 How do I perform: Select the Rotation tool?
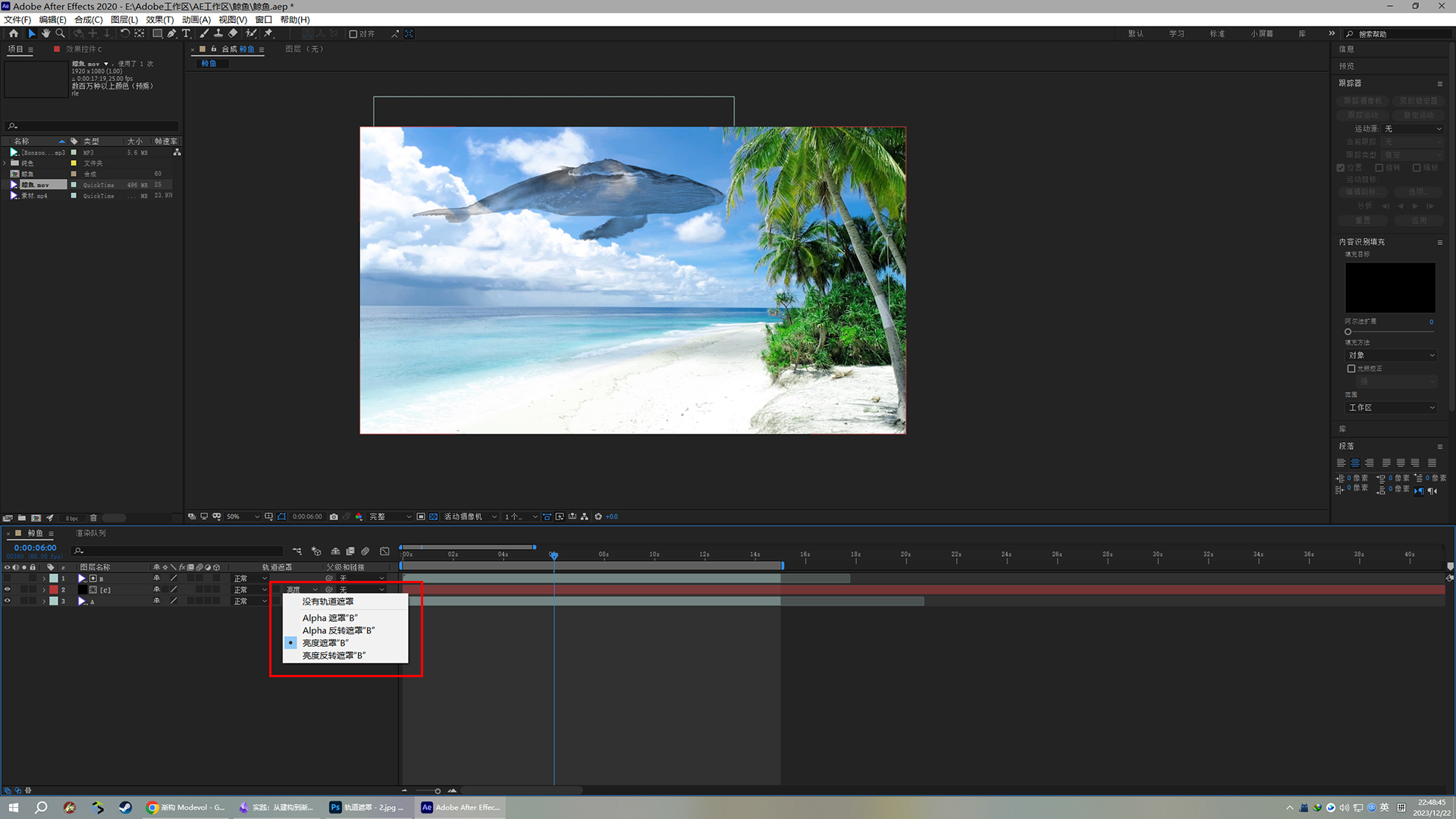click(x=125, y=33)
